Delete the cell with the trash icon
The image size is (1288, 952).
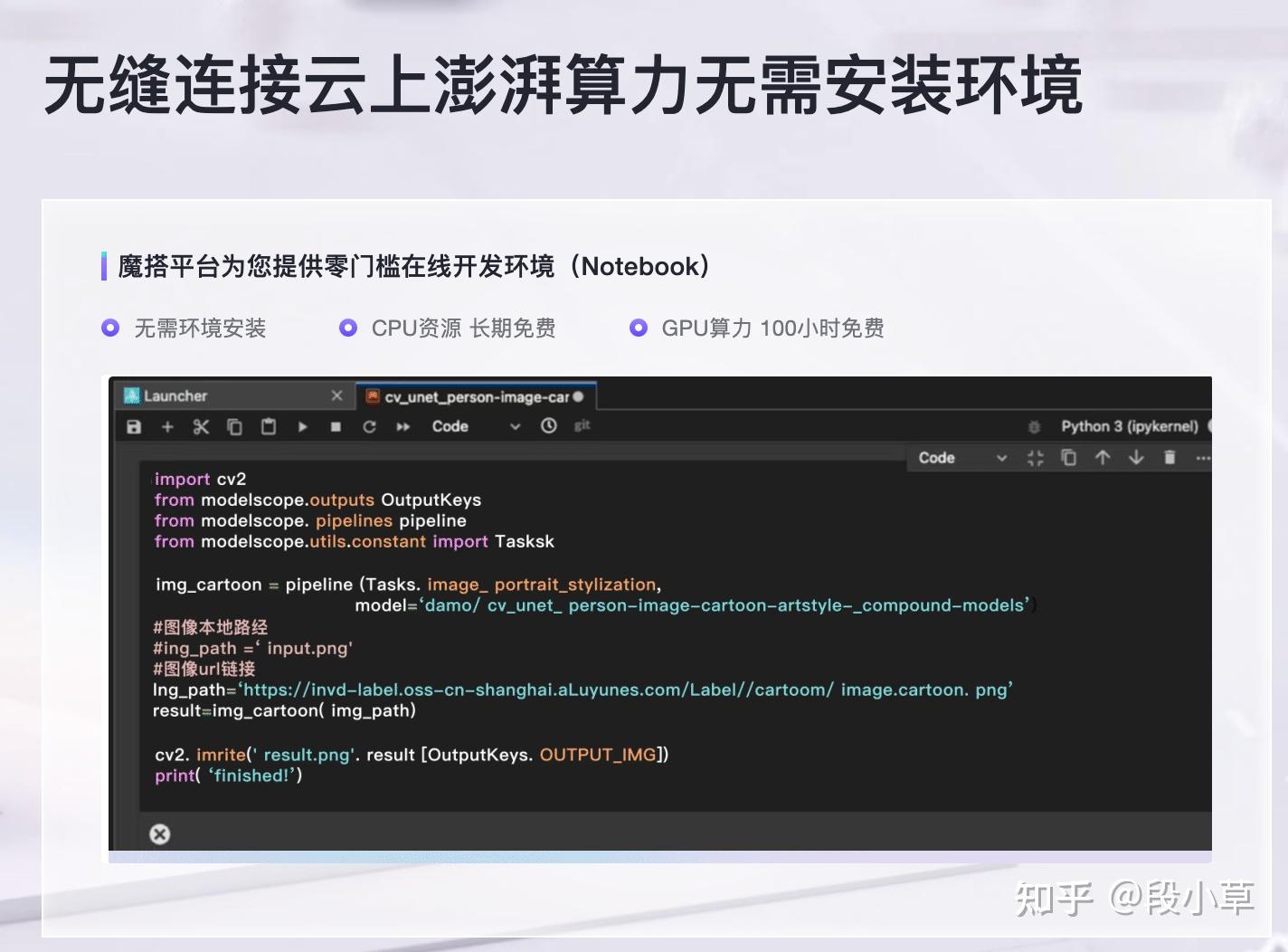(1170, 458)
